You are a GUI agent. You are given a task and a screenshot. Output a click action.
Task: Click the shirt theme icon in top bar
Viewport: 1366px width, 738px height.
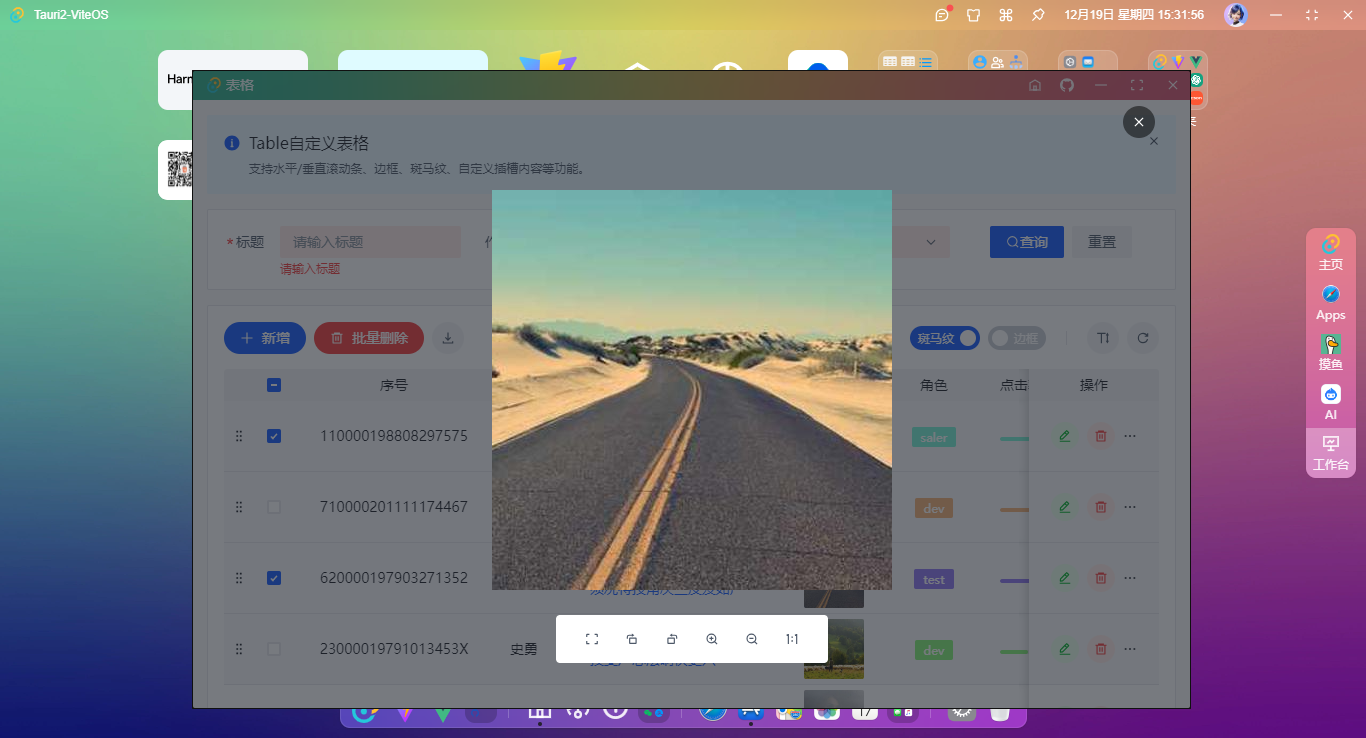click(974, 15)
